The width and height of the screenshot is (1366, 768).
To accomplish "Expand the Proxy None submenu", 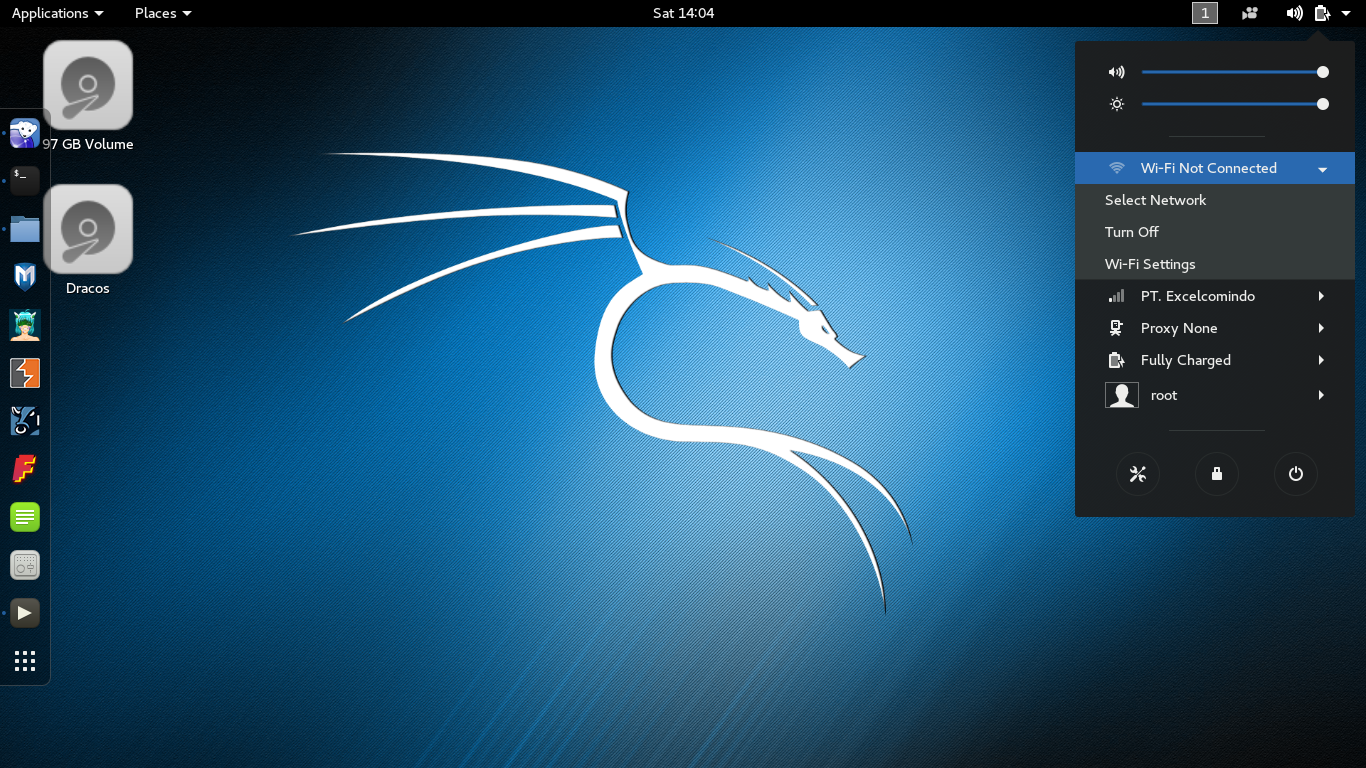I will point(1179,328).
